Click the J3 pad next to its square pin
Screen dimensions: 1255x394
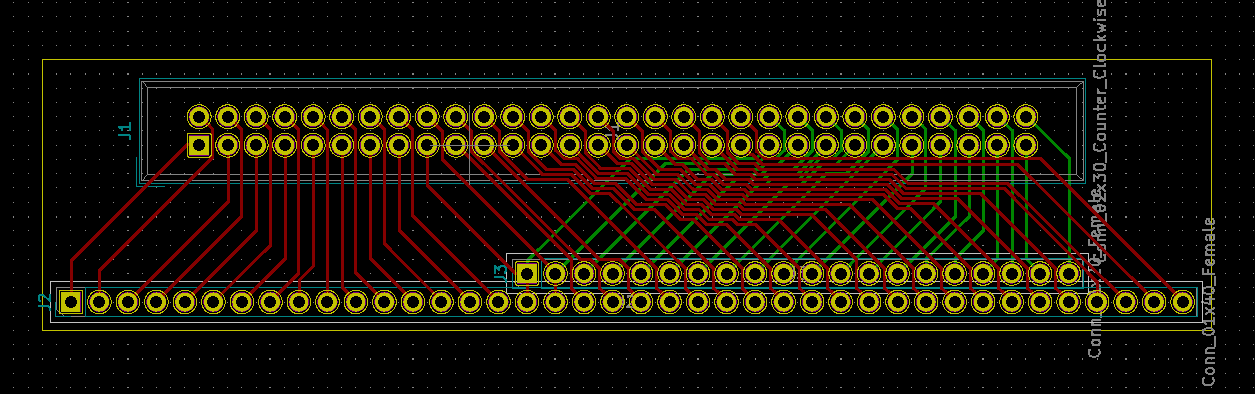[556, 272]
